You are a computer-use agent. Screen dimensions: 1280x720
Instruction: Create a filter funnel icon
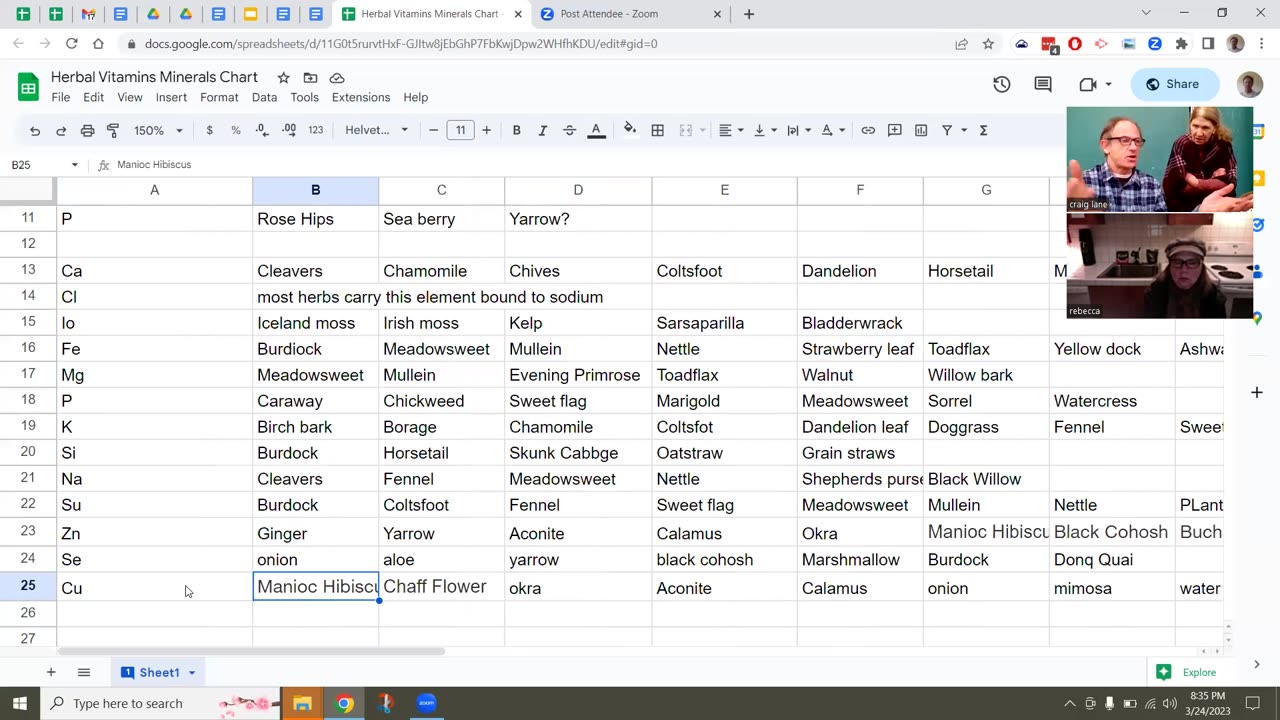point(947,130)
